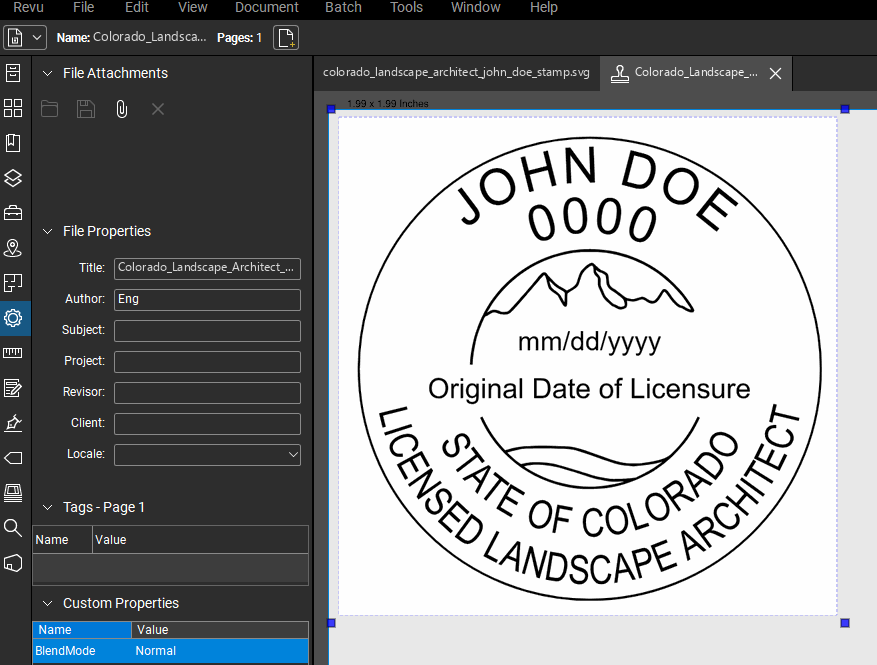Collapse the Custom Properties section
The height and width of the screenshot is (665, 877).
[48, 603]
